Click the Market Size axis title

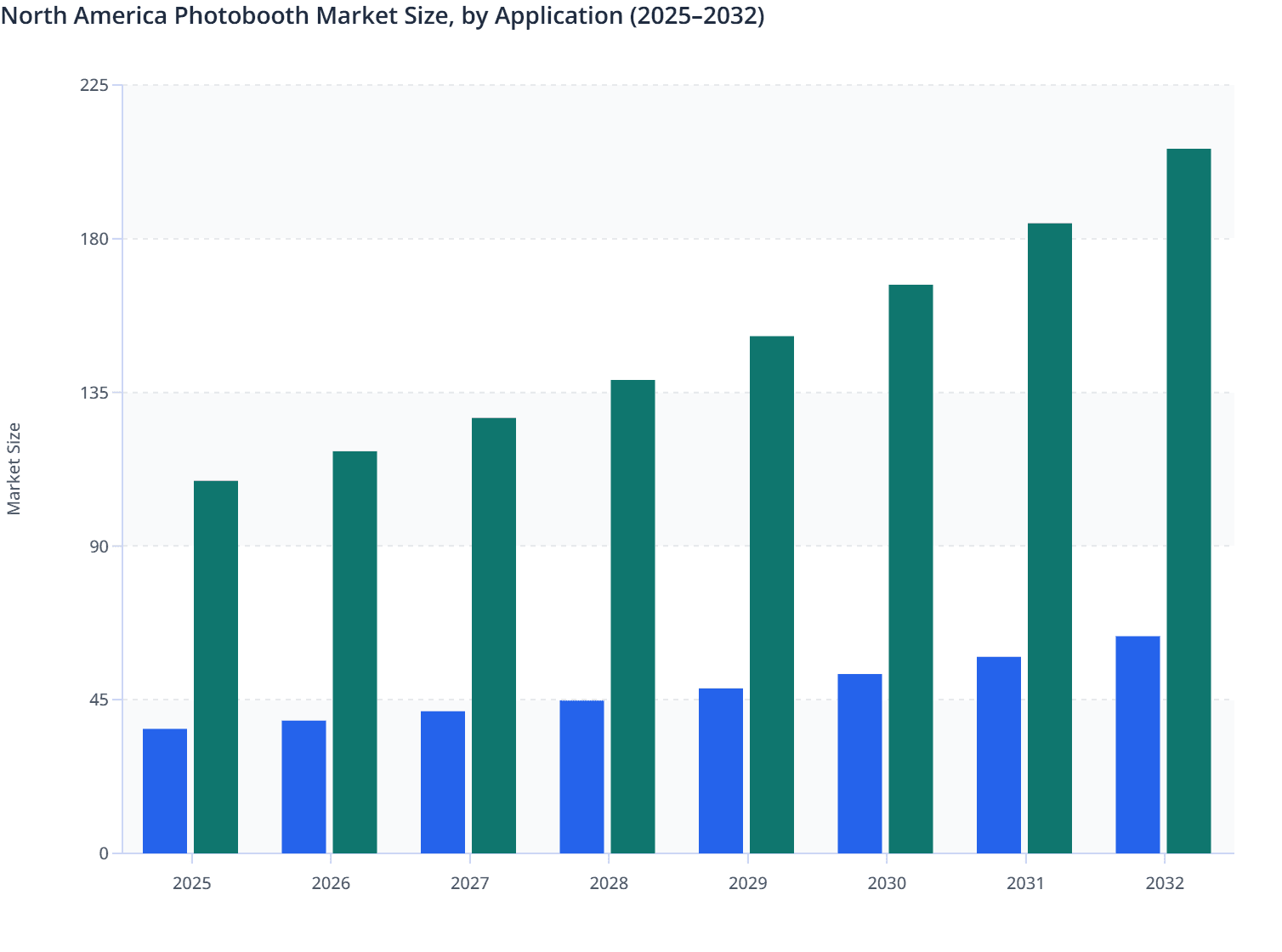click(15, 464)
